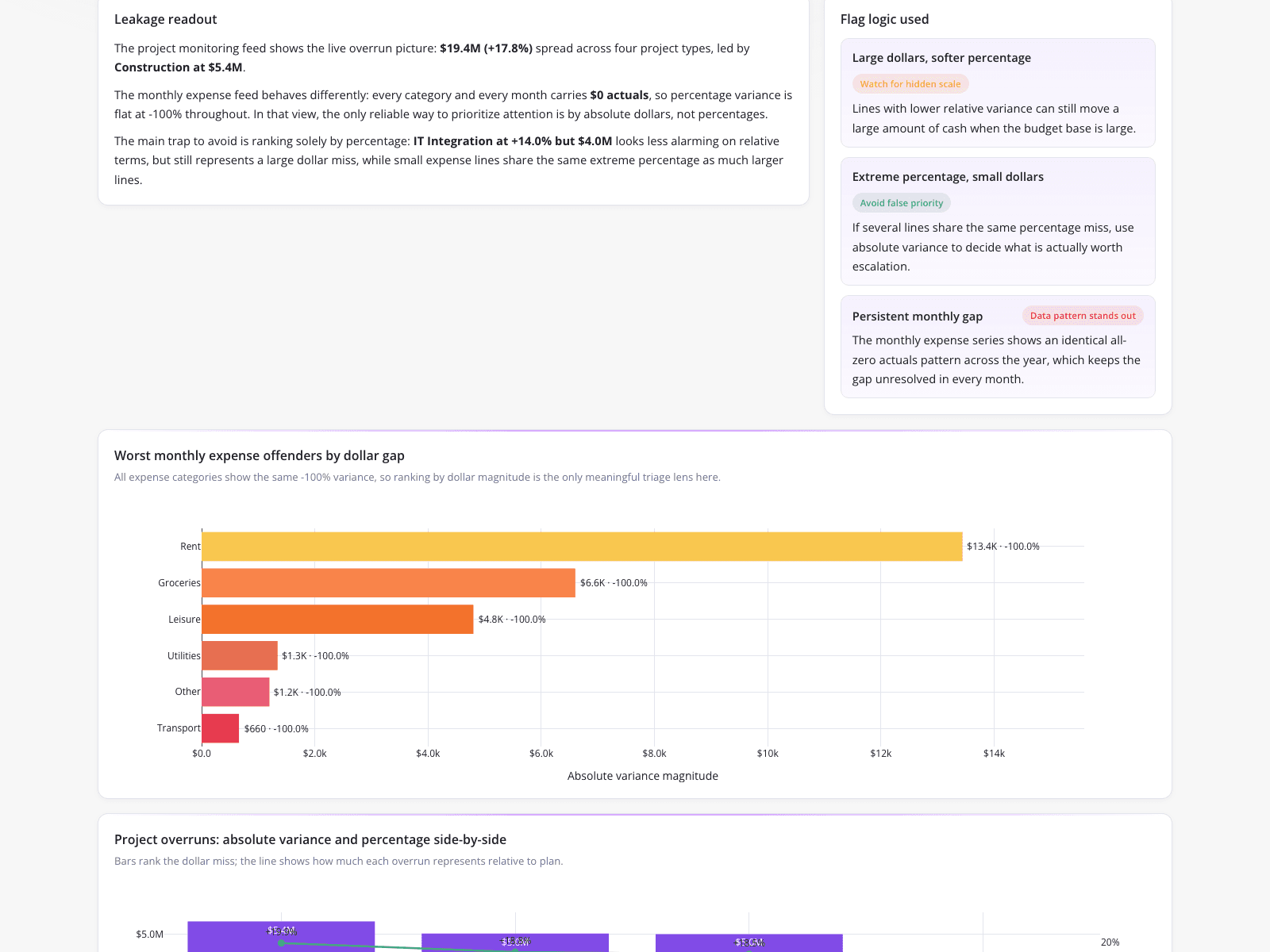Click the first purple project overrun bar
This screenshot has height=952, width=1270.
281,937
